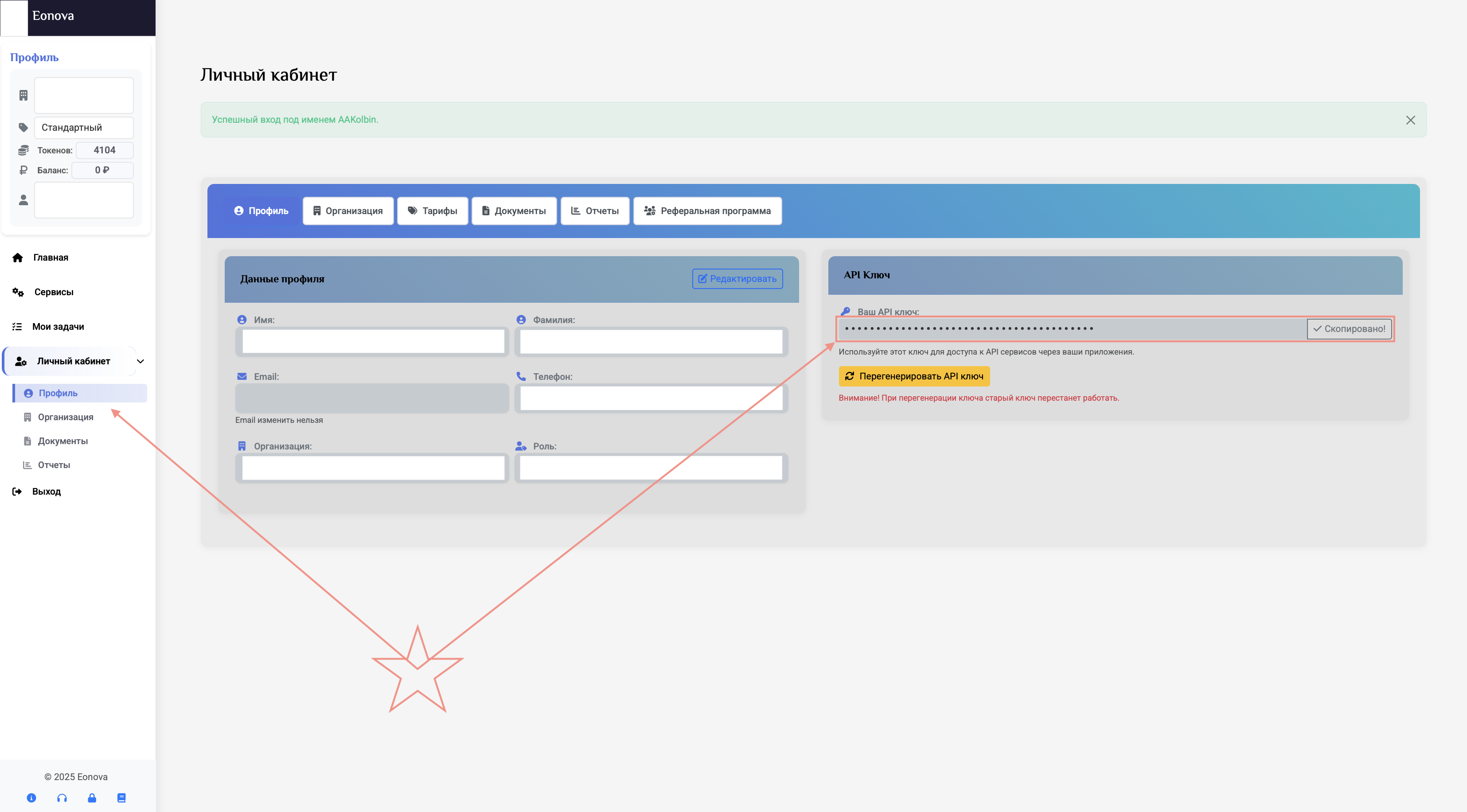The image size is (1467, 812).
Task: Click the building icon in profile card
Action: click(x=23, y=95)
